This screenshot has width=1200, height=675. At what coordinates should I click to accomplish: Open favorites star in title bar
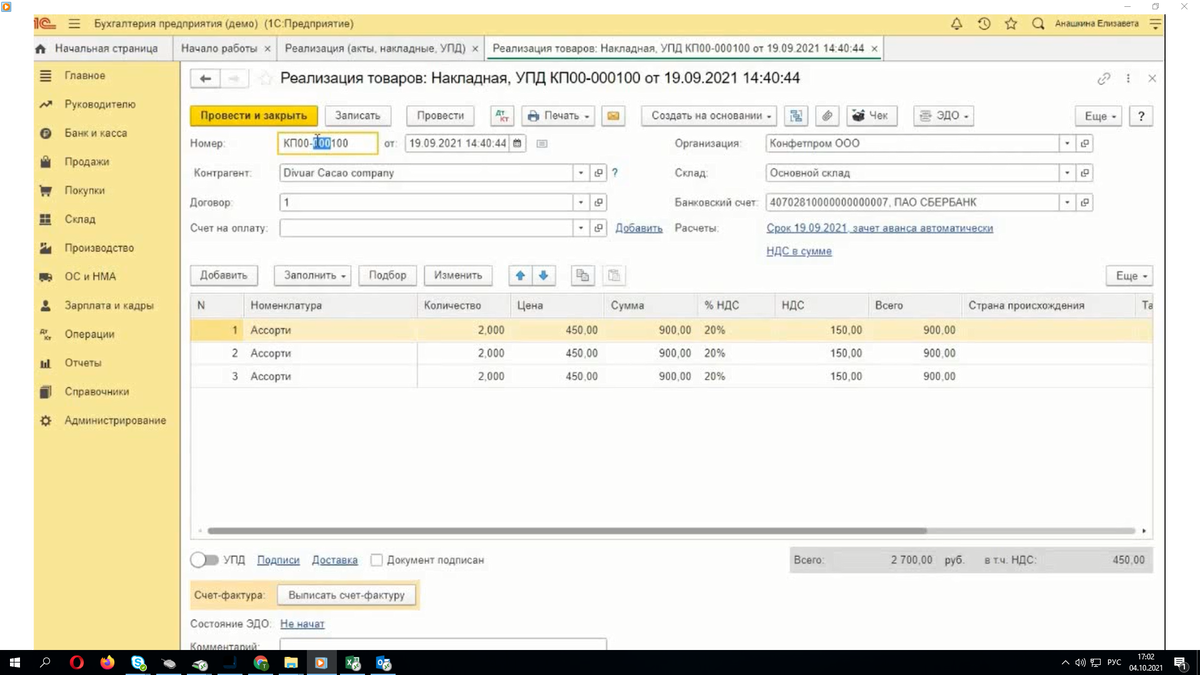[x=1011, y=23]
